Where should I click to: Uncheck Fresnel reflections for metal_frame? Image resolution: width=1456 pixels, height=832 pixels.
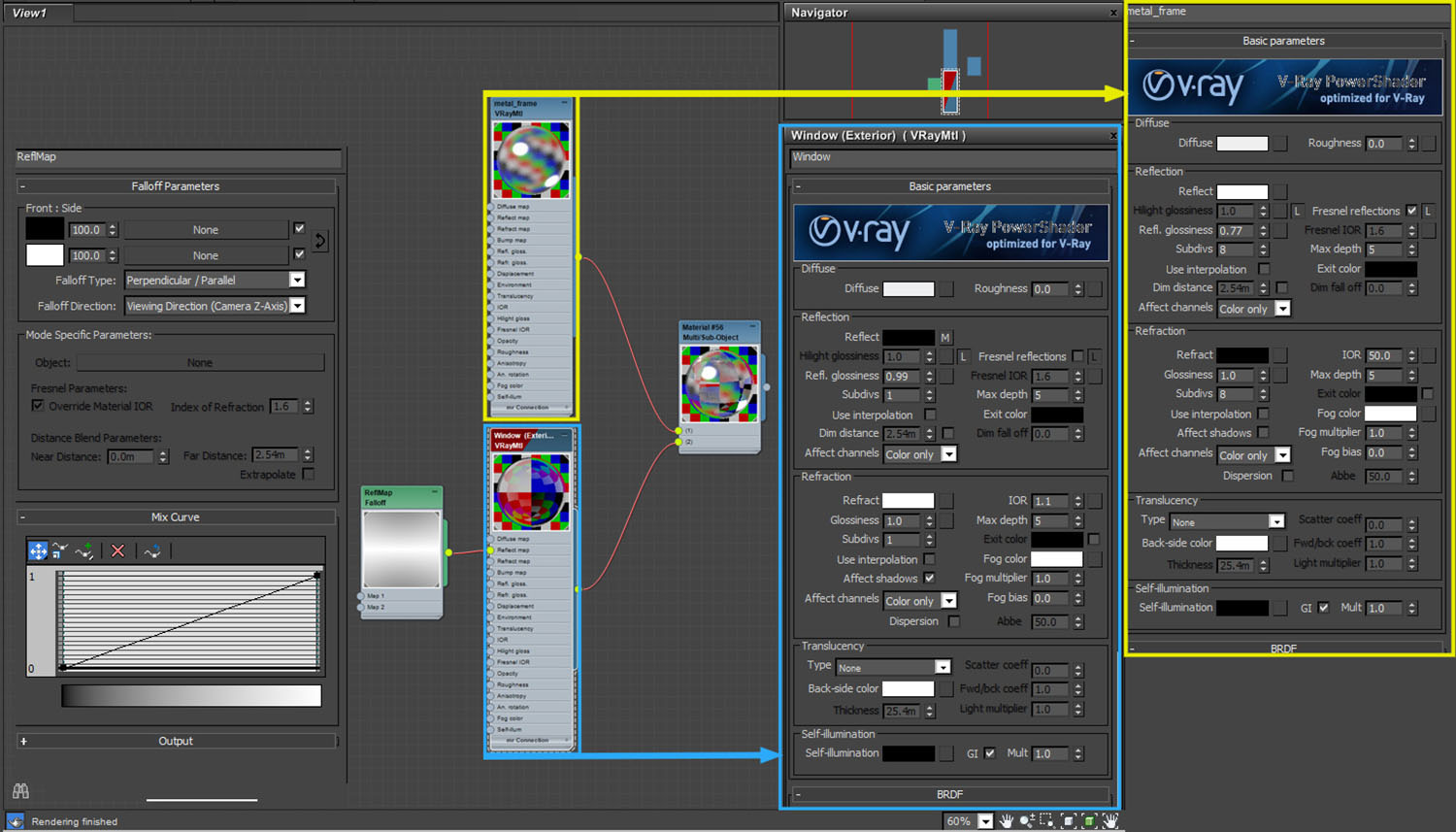coord(1411,211)
